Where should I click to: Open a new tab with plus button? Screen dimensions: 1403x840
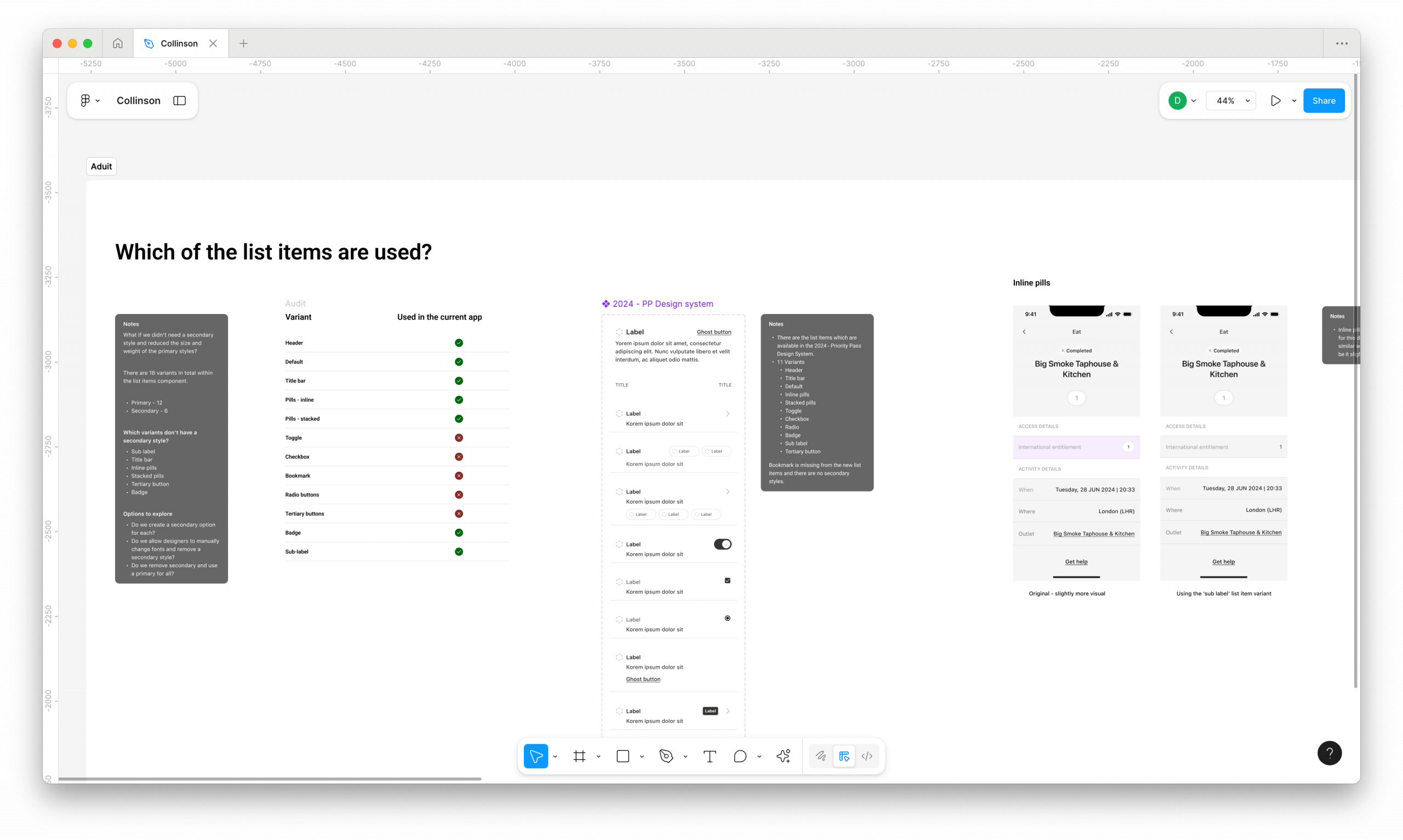coord(243,44)
